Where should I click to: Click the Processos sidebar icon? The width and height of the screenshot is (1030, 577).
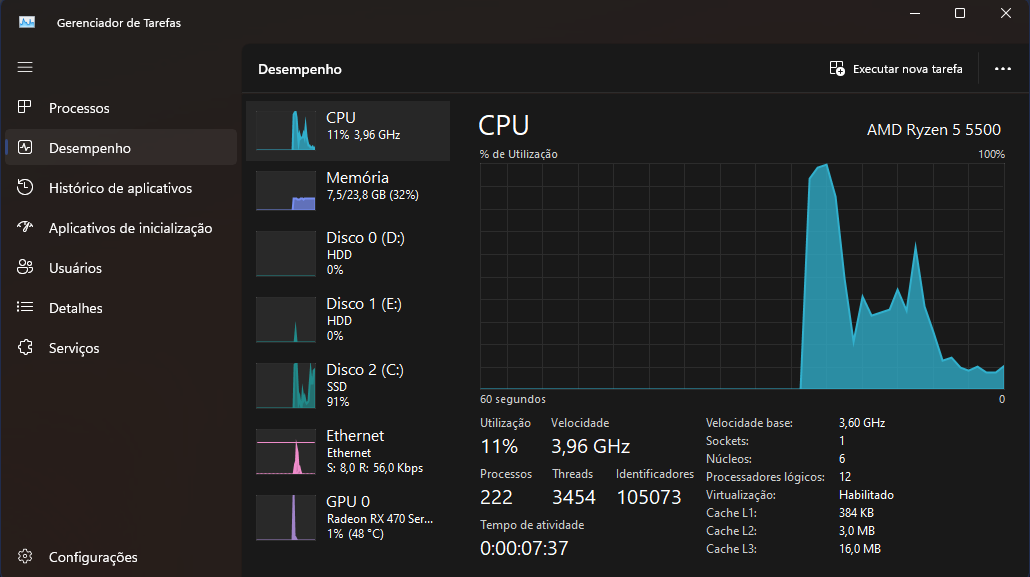click(x=25, y=107)
